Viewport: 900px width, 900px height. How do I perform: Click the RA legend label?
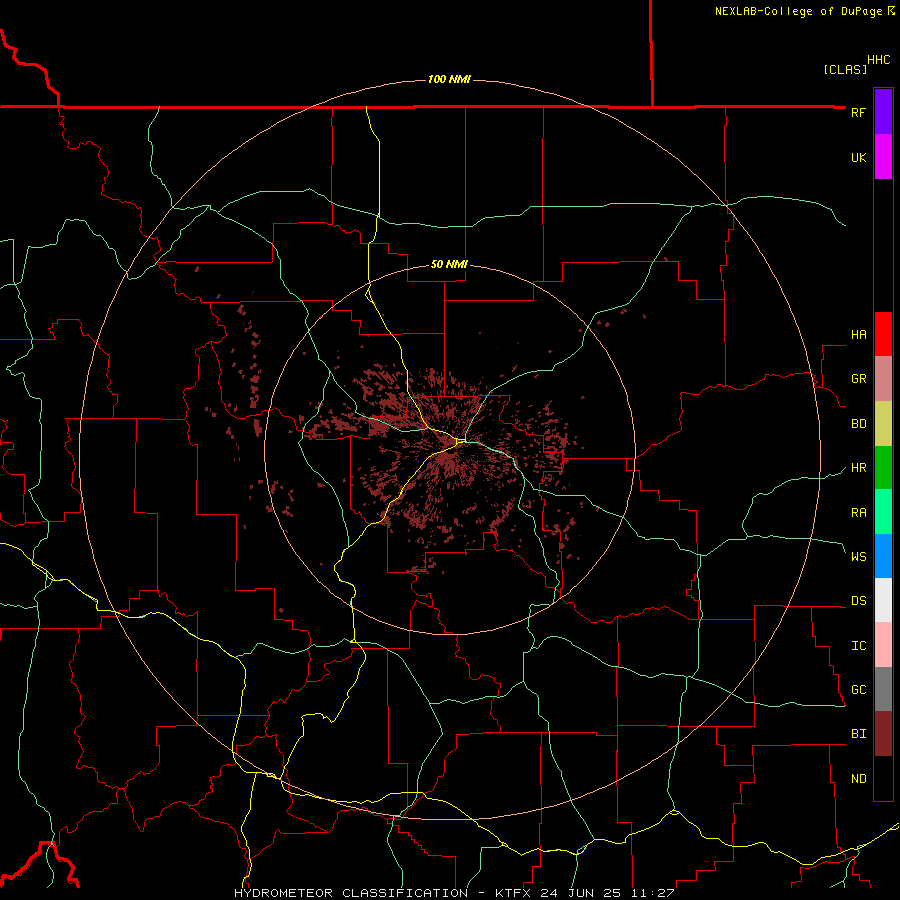pos(858,513)
